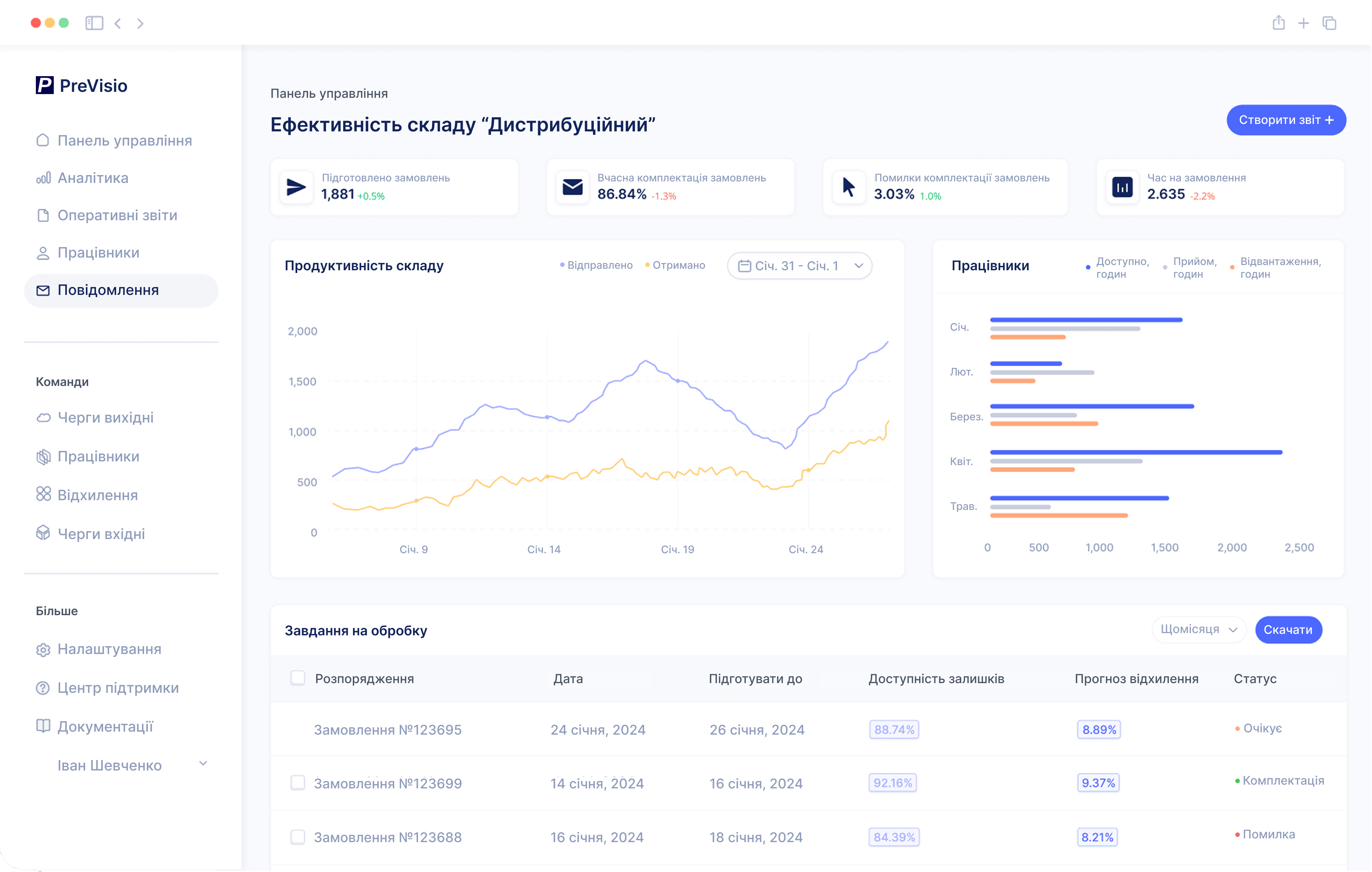Toggle the sidebar panel icon in the title bar

coord(94,24)
